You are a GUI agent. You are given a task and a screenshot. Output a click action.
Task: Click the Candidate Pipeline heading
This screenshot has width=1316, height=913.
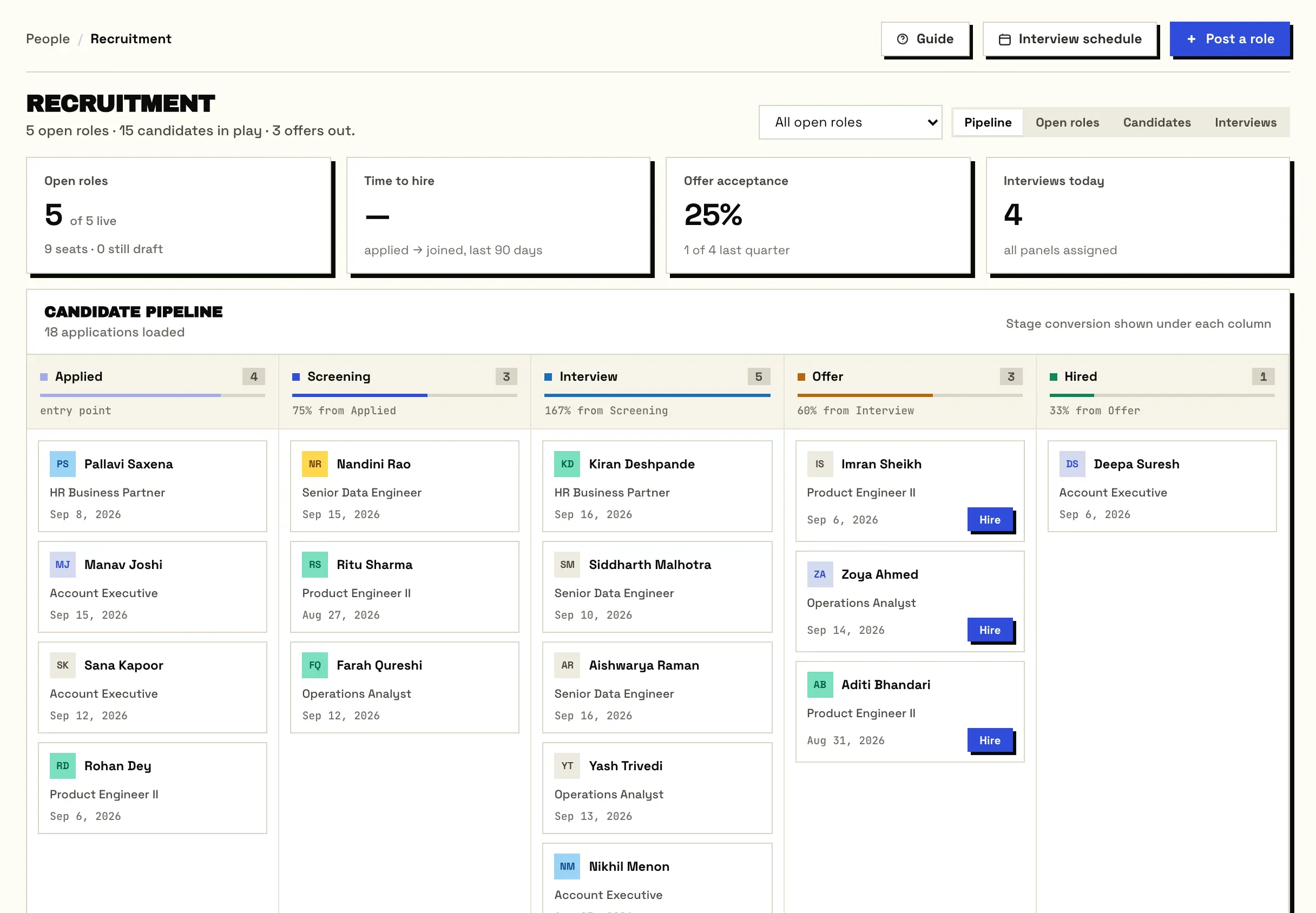coord(134,312)
